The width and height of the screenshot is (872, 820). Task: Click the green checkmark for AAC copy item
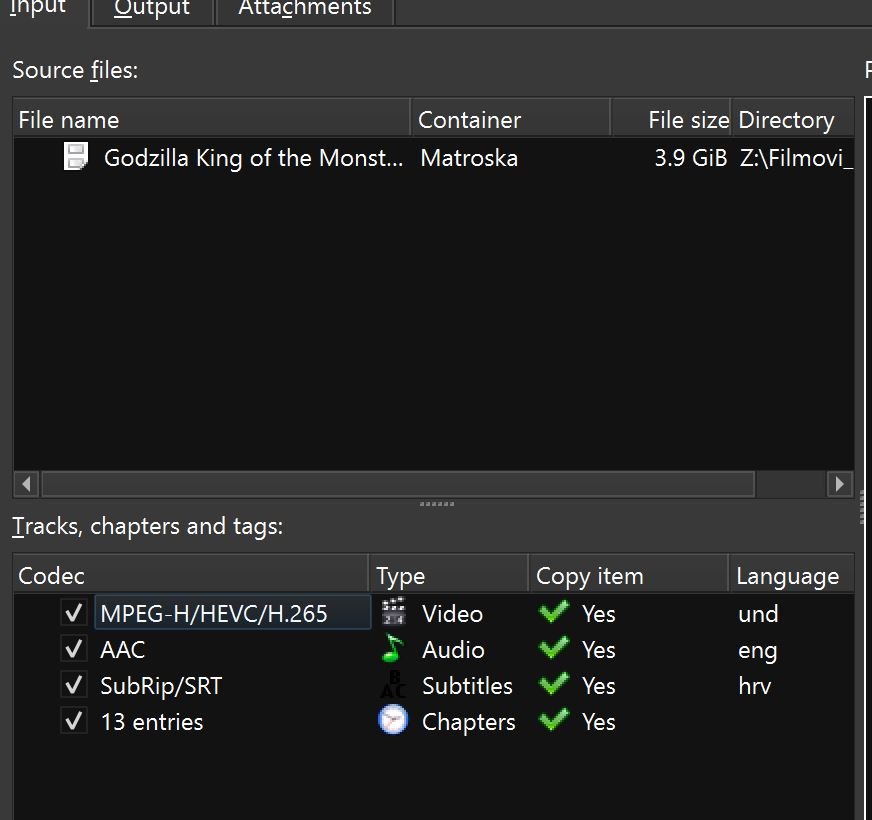pyautogui.click(x=554, y=648)
